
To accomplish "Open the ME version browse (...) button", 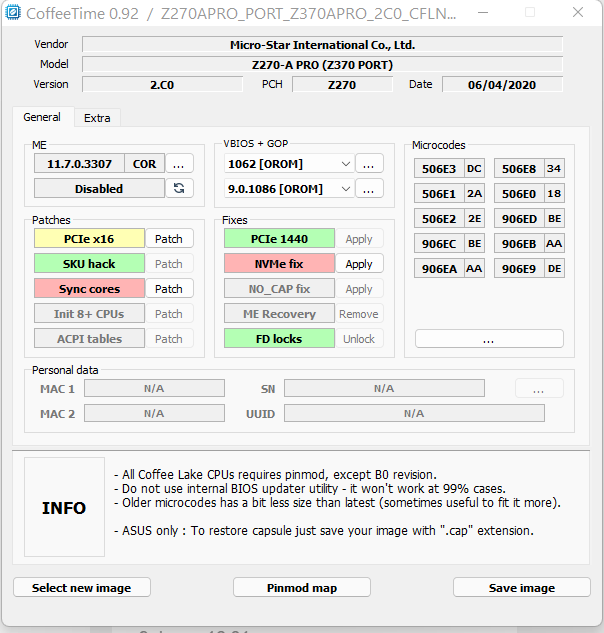I will tap(179, 163).
